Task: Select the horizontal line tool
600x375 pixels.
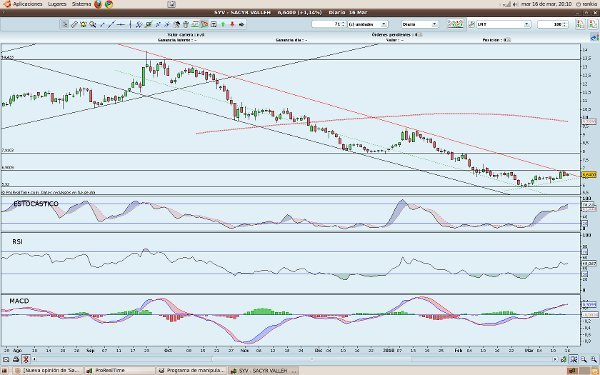Action: pyautogui.click(x=121, y=24)
